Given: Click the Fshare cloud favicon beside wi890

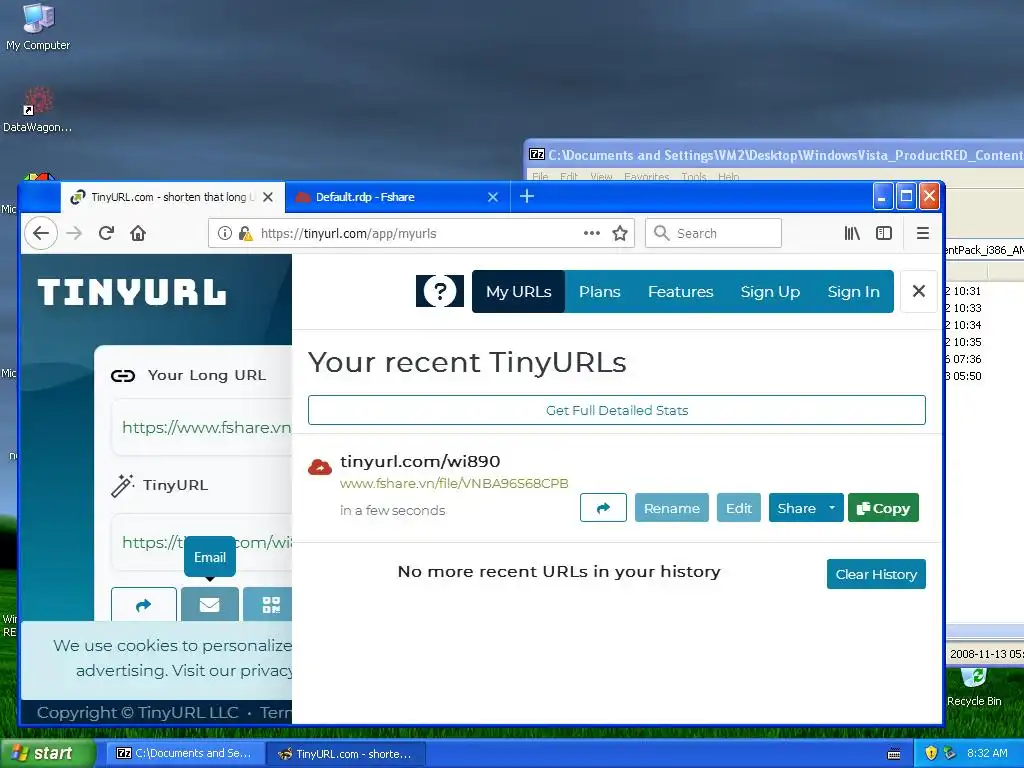Looking at the screenshot, I should pyautogui.click(x=319, y=466).
